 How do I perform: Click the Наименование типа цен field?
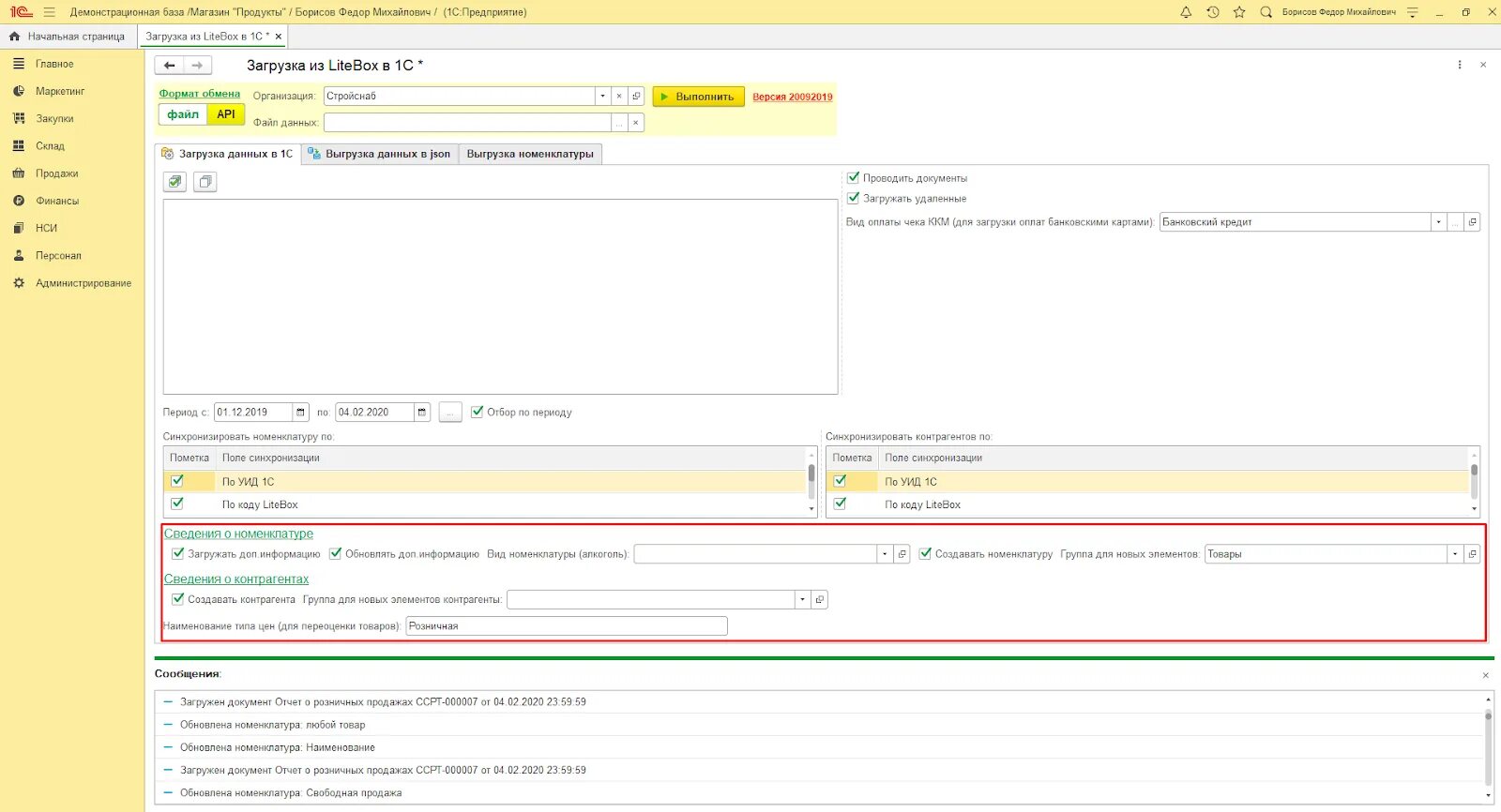pyautogui.click(x=567, y=626)
